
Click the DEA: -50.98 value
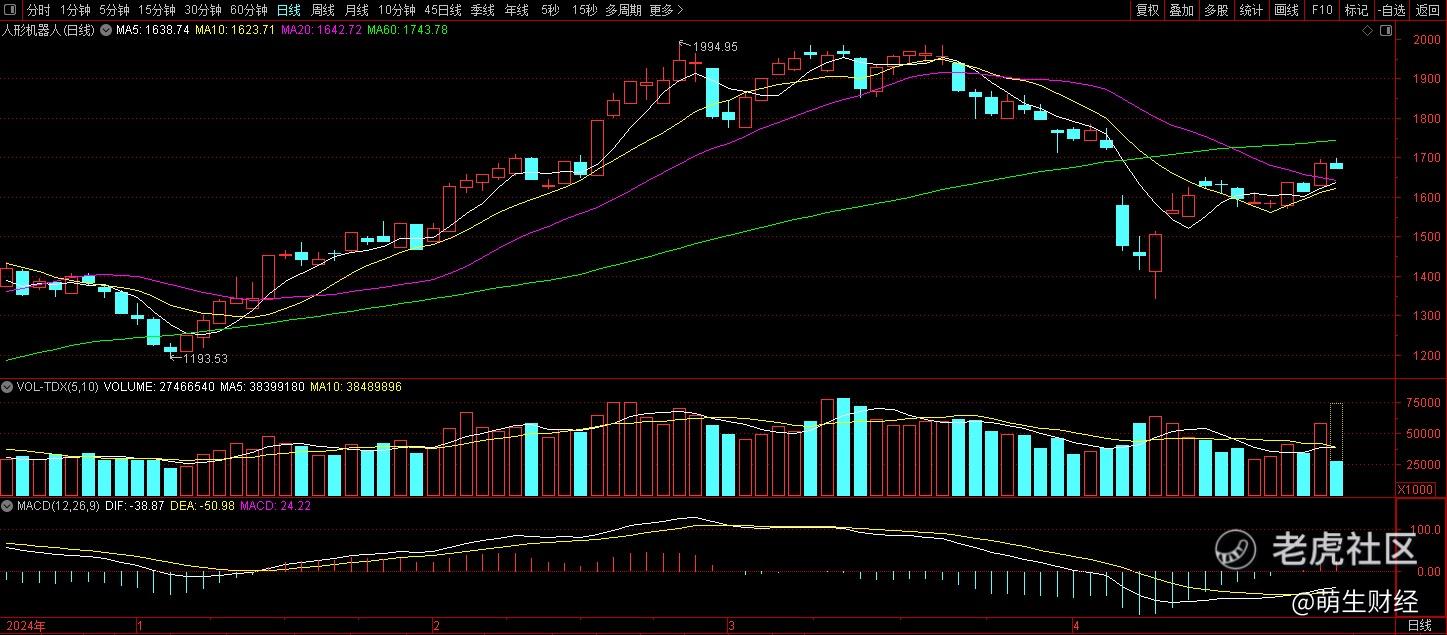tap(202, 506)
